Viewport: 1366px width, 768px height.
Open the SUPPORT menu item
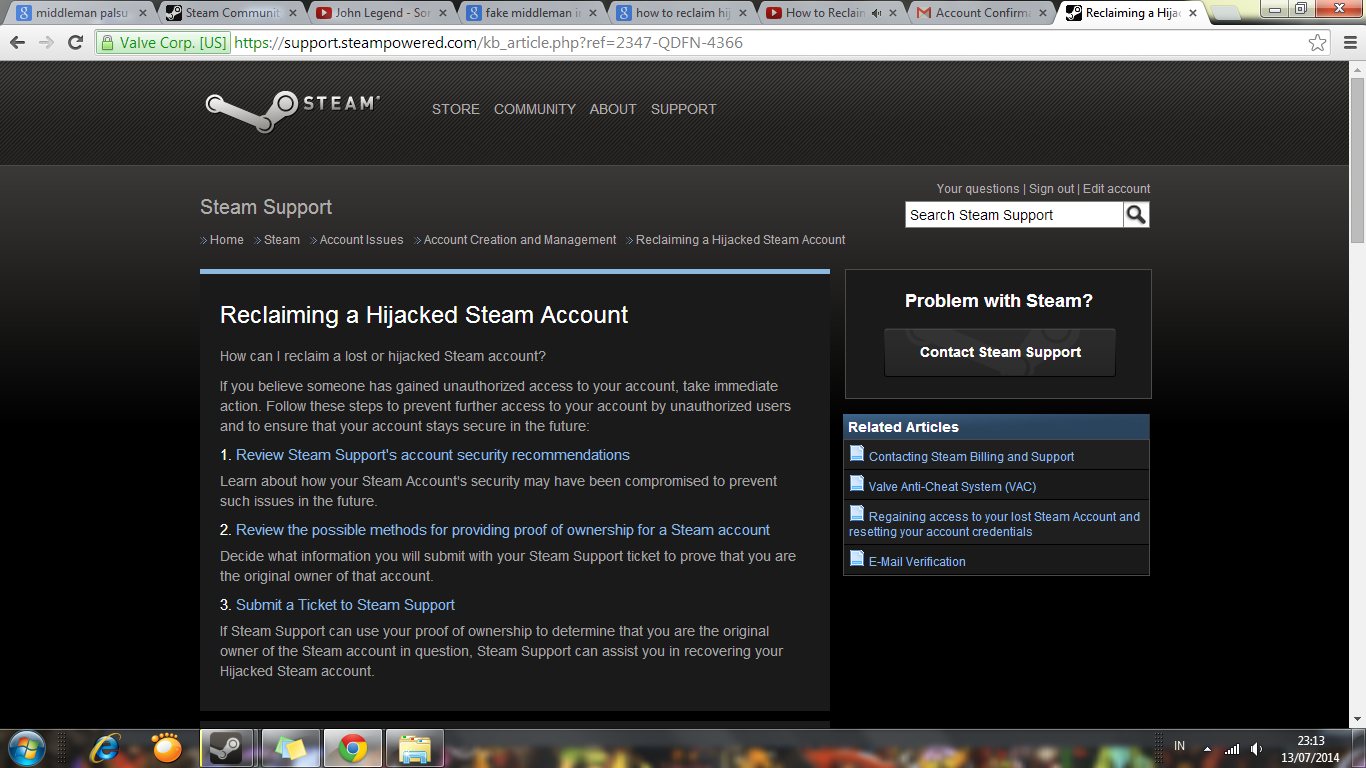(684, 109)
